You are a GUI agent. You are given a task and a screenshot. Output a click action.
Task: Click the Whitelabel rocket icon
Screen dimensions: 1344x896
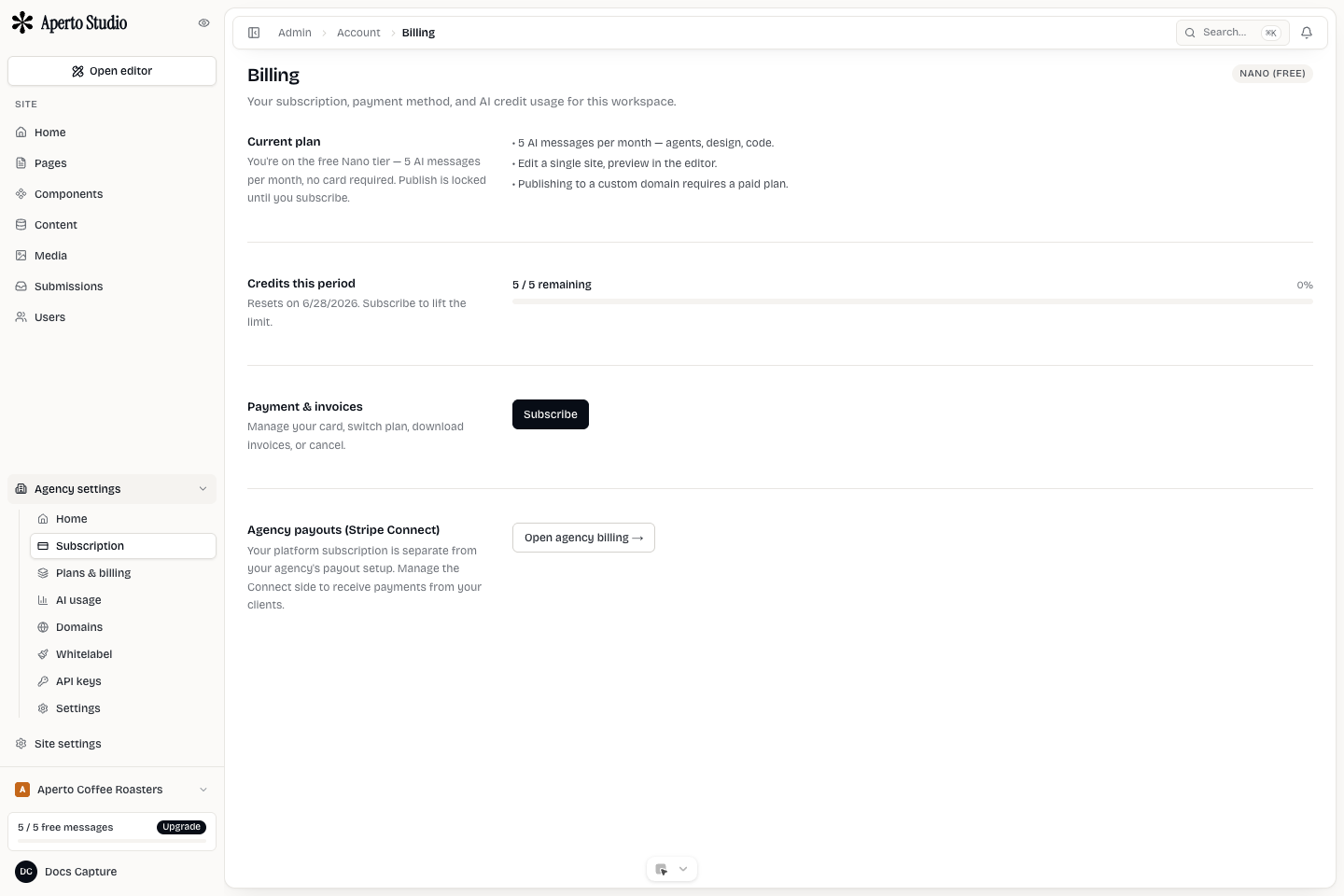pos(43,654)
